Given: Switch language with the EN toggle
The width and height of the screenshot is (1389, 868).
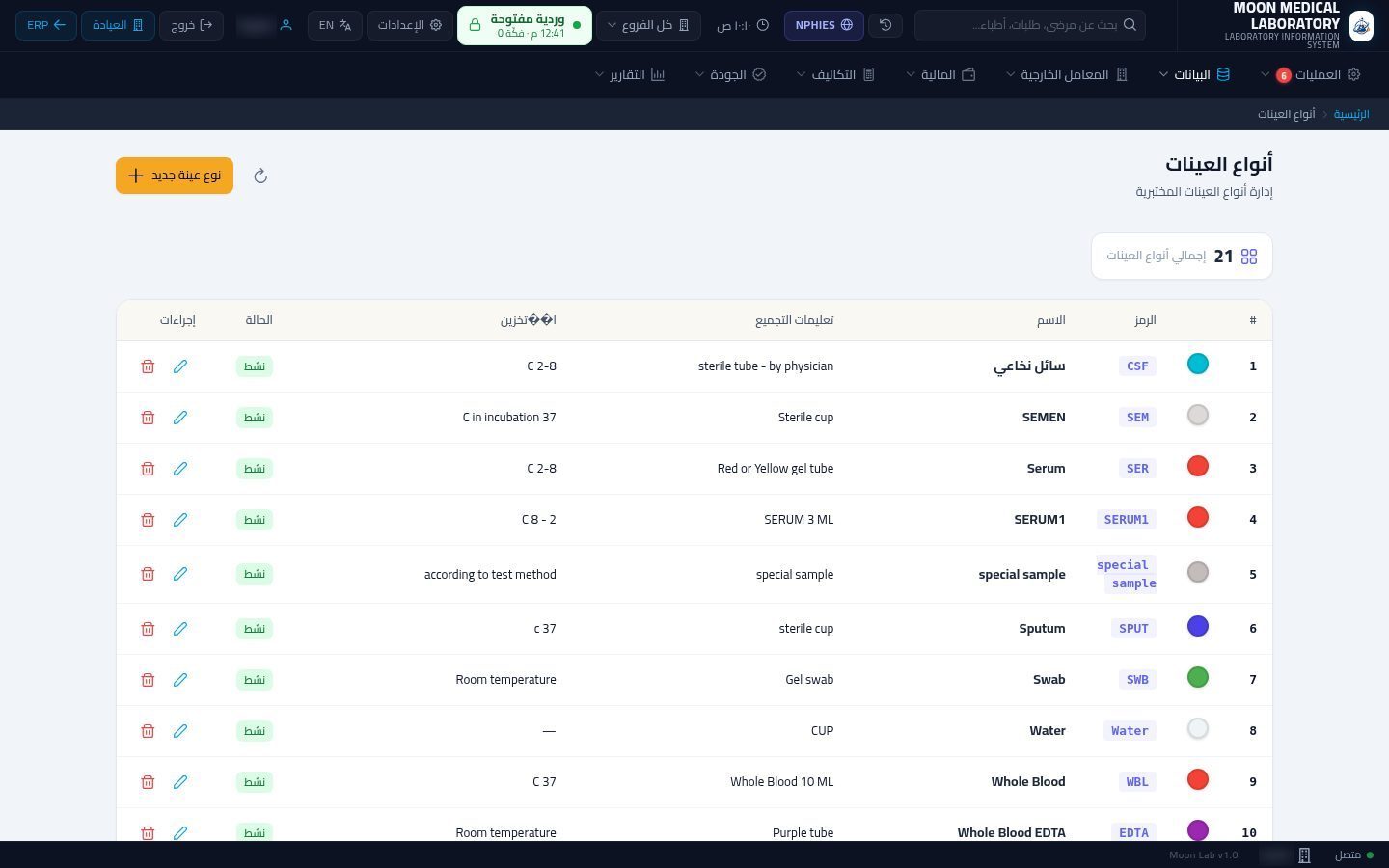Looking at the screenshot, I should 336,25.
